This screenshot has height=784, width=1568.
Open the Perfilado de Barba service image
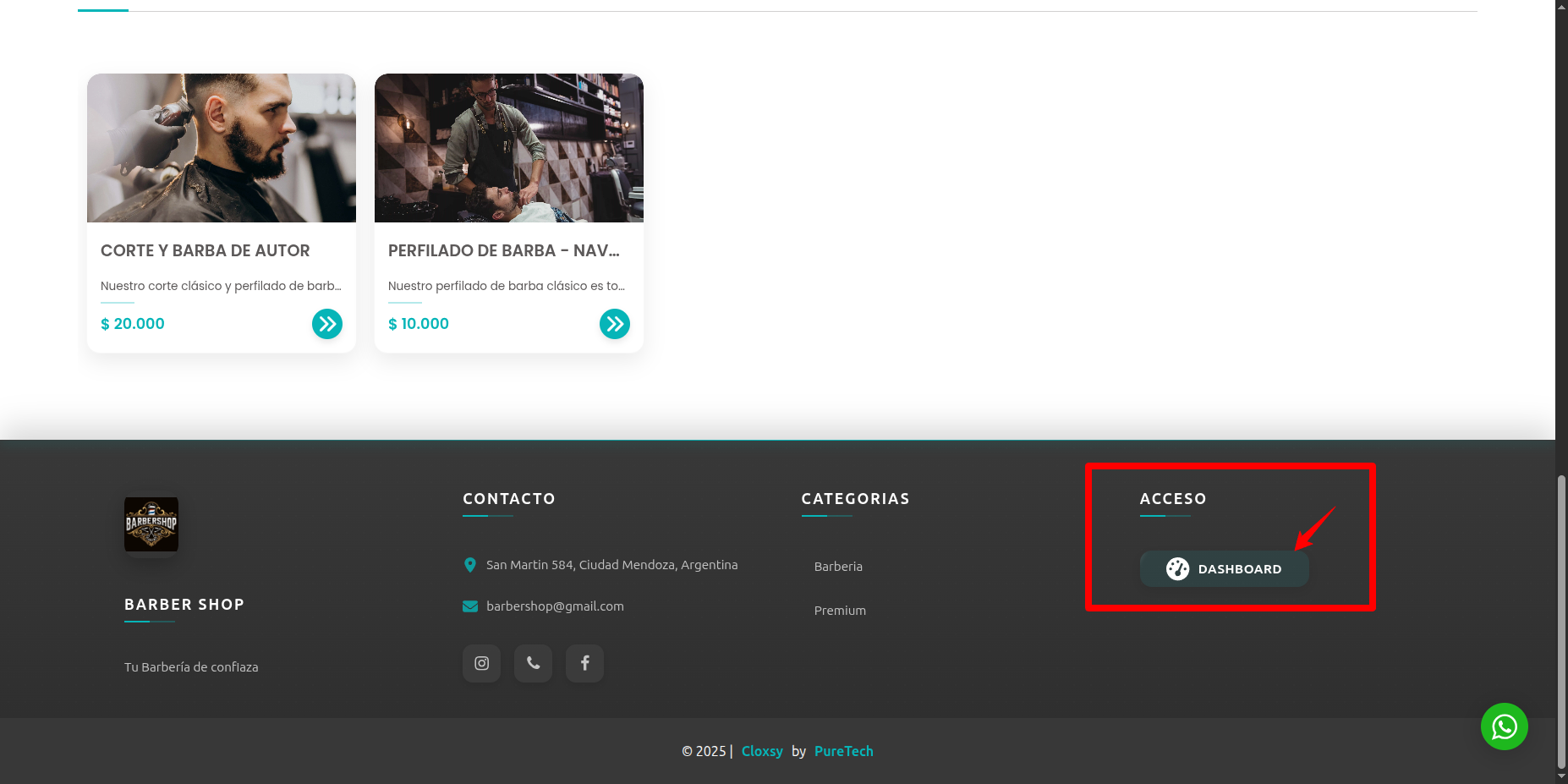509,148
